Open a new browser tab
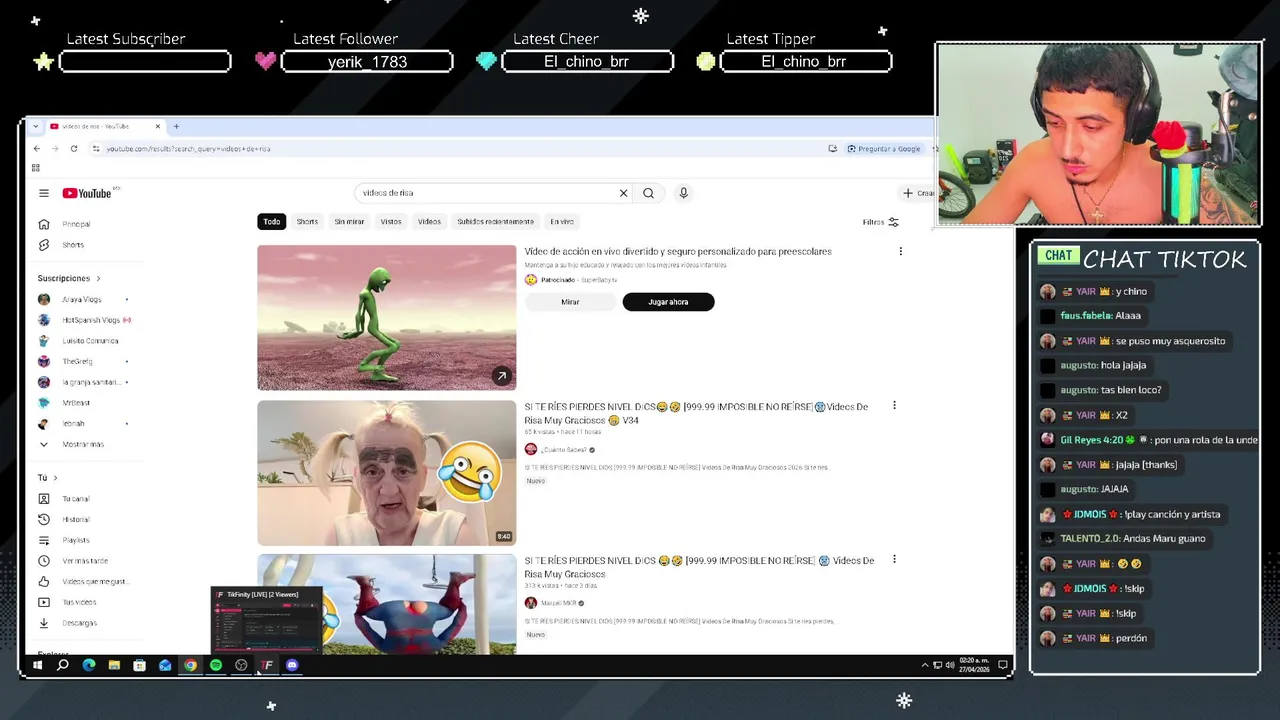The width and height of the screenshot is (1280, 720). 176,126
